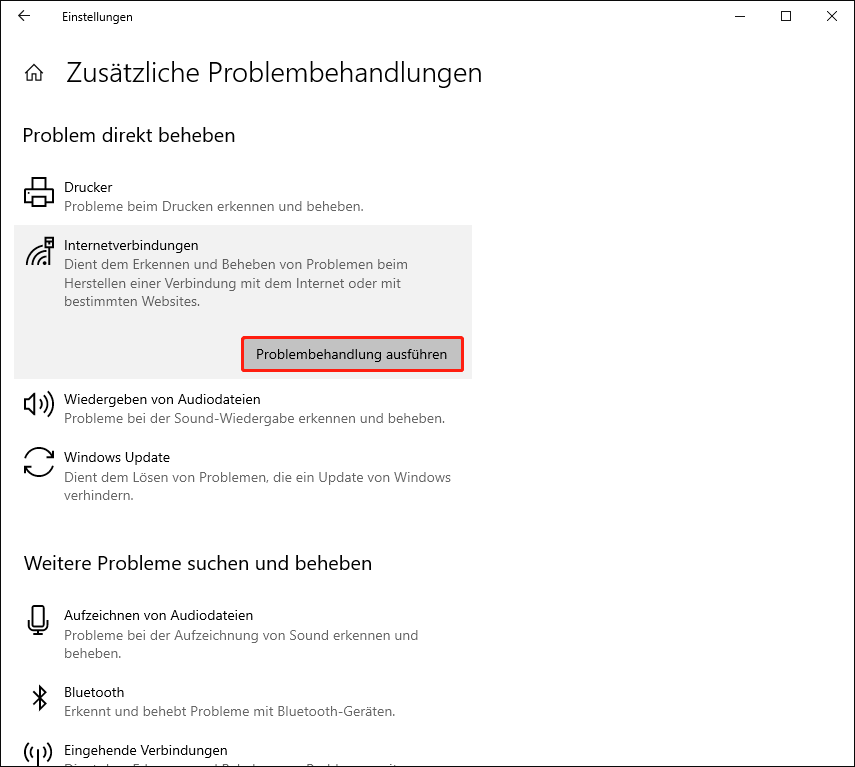Click the circular arrows Windows Update icon
The image size is (855, 767).
tap(38, 463)
